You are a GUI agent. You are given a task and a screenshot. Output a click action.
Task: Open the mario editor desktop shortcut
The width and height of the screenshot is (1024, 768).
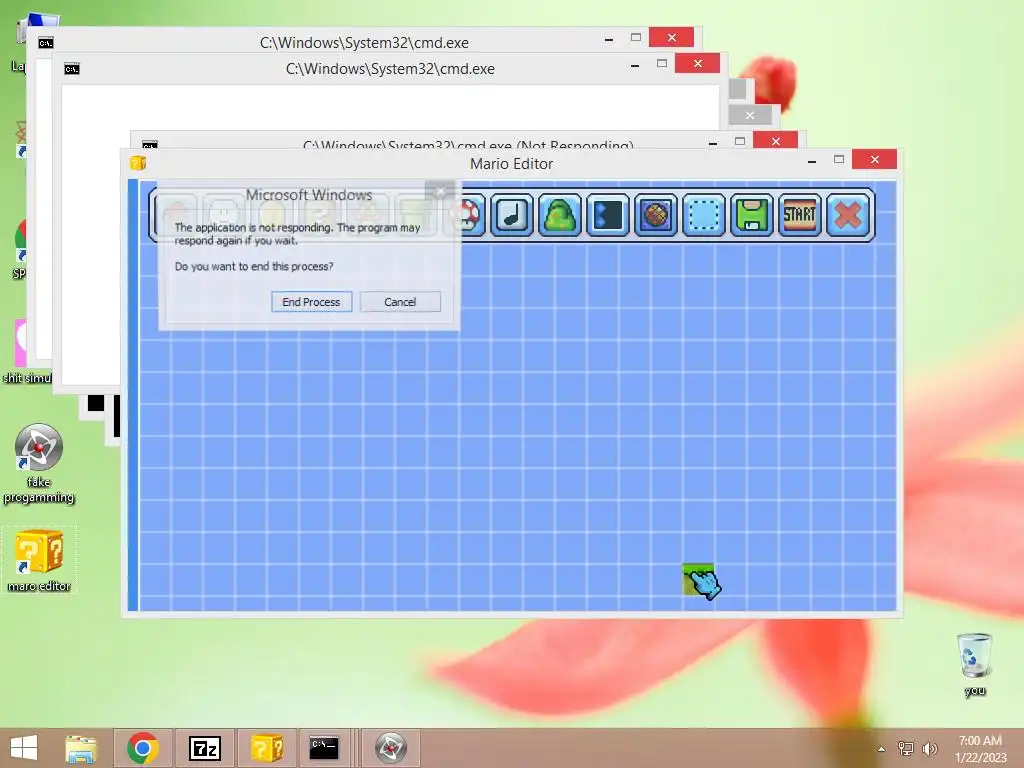[x=39, y=560]
